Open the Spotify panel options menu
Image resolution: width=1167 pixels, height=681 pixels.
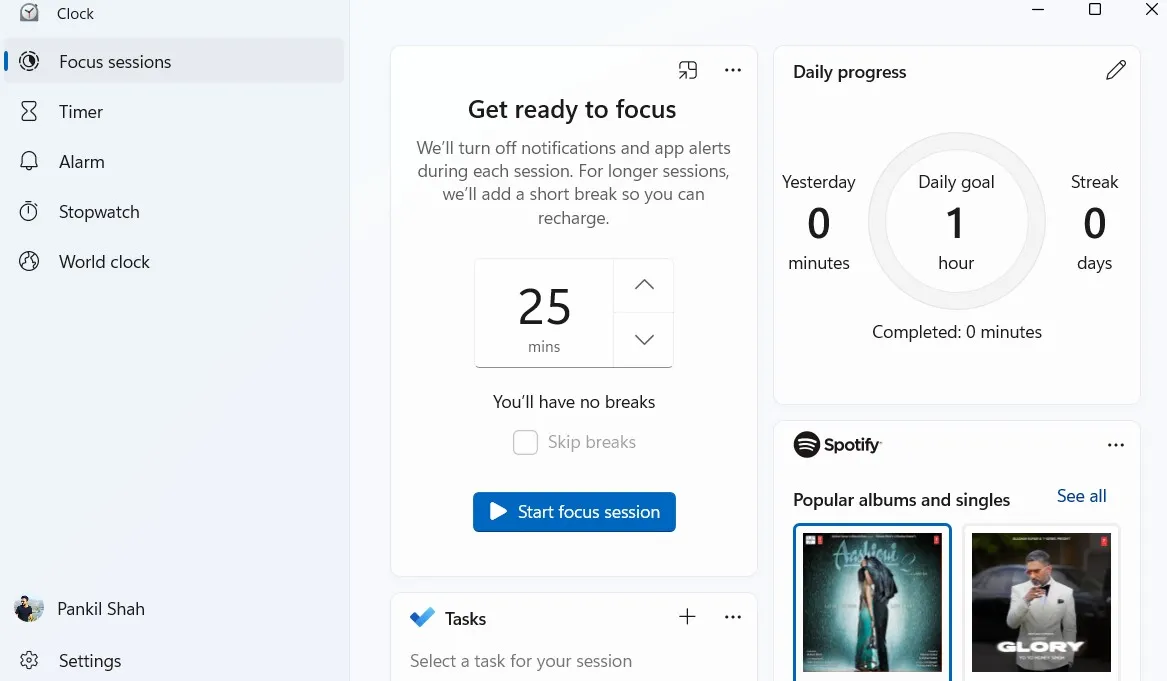tap(1116, 444)
